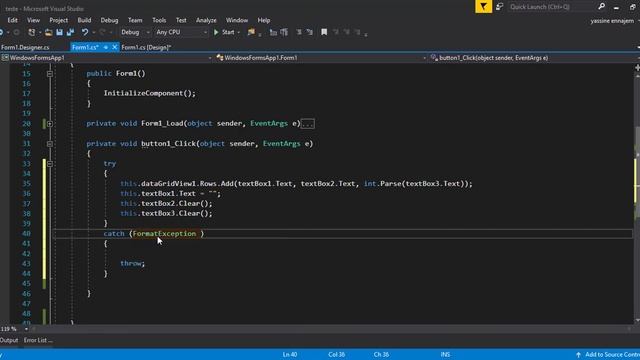Click the yellow notifications flag icon
Image resolution: width=640 pixels, height=360 pixels.
pos(483,7)
